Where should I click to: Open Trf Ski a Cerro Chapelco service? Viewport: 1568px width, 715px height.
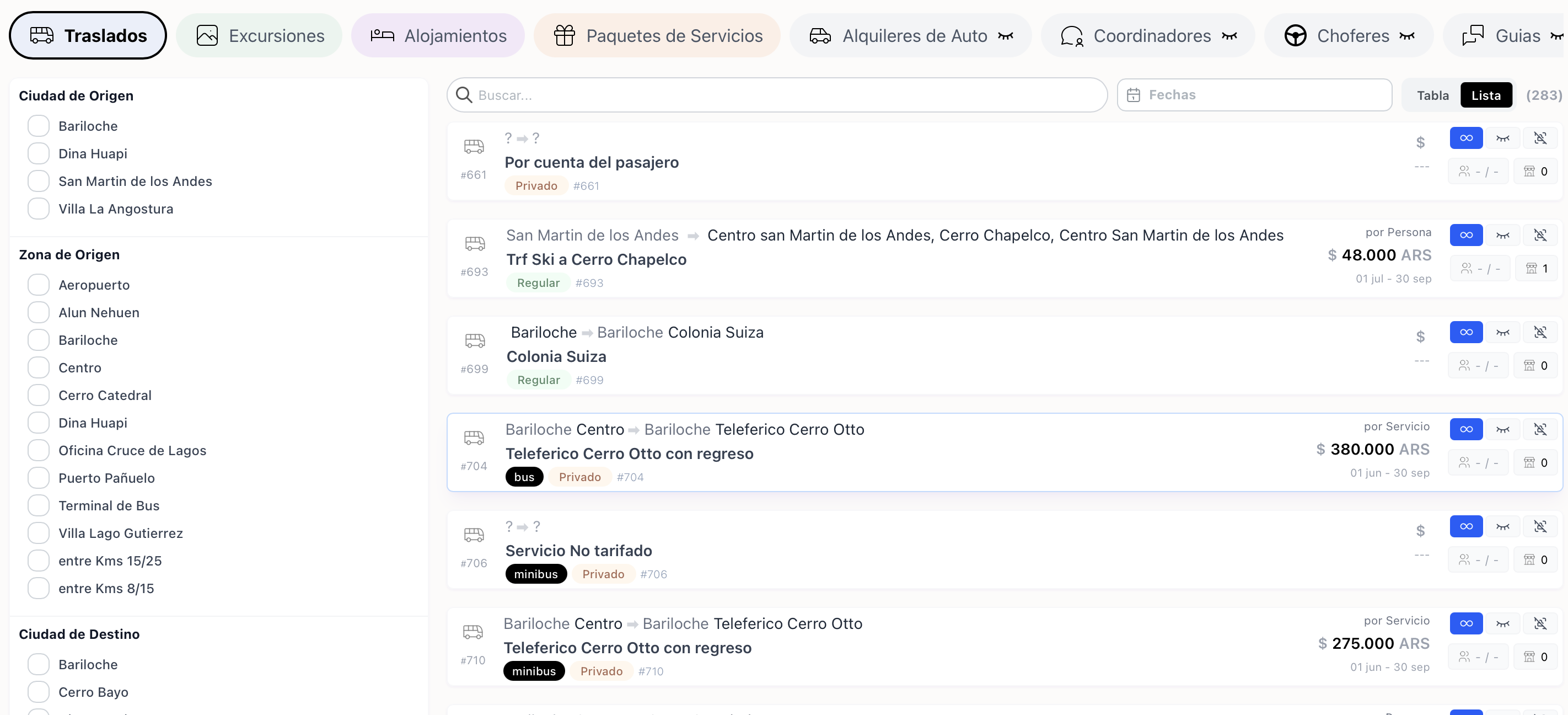596,259
